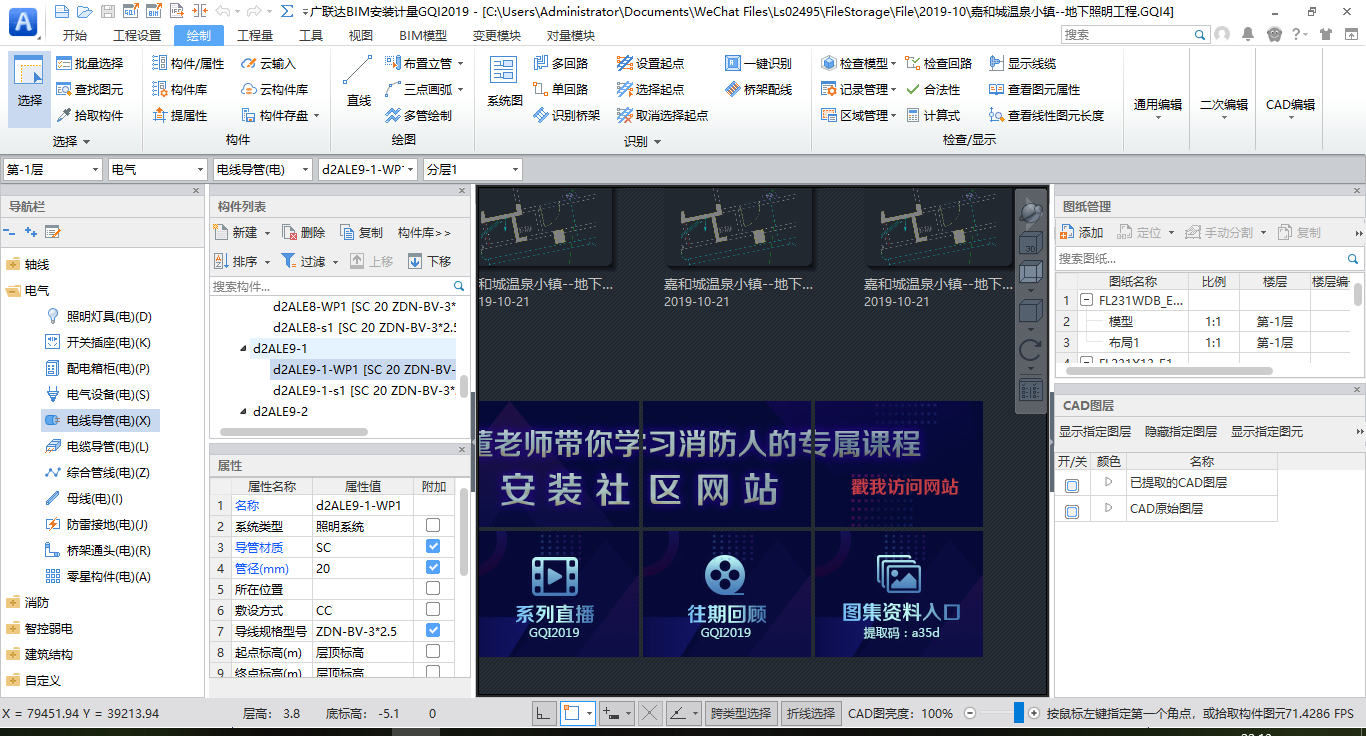Viewport: 1366px width, 736px height.
Task: Click 删除 in component list toolbar
Action: (303, 232)
